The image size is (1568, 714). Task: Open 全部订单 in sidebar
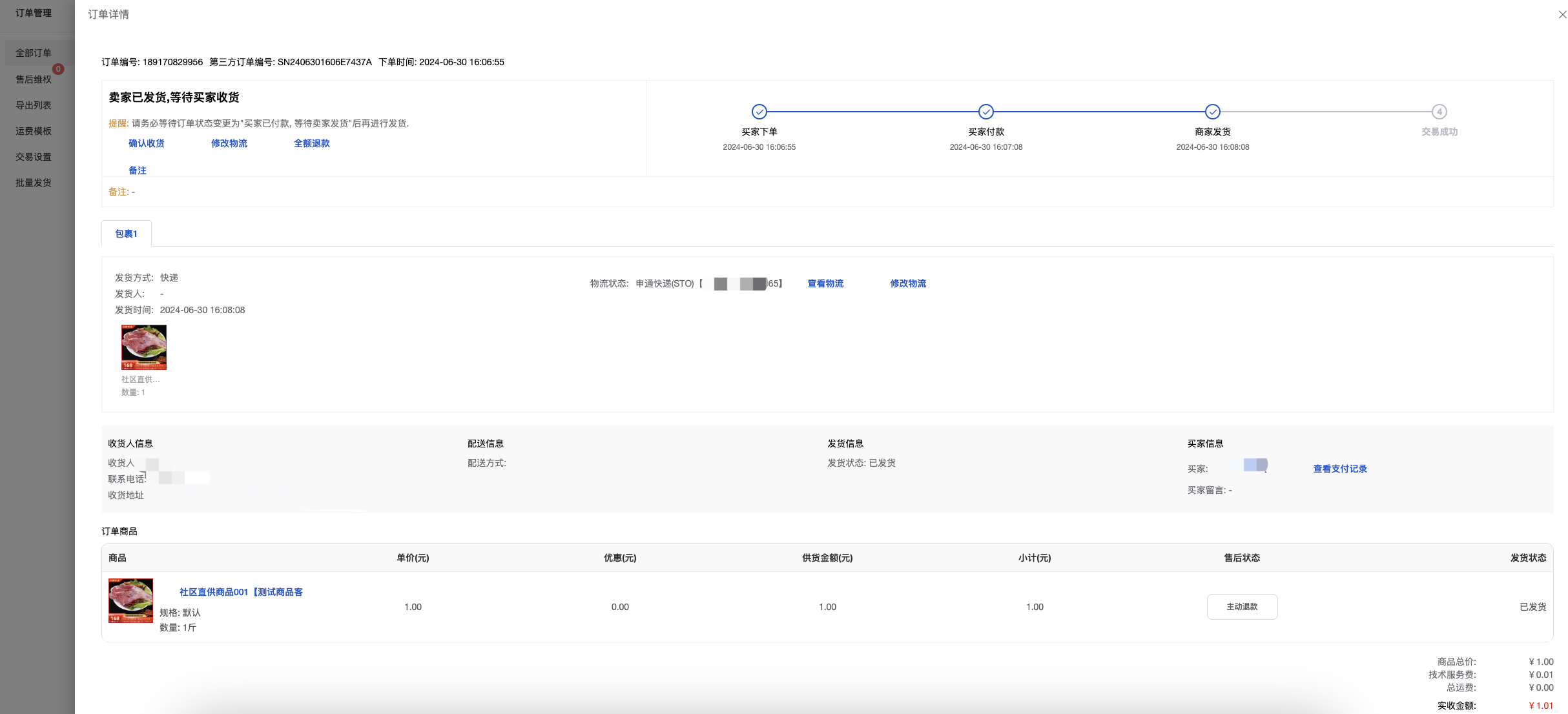[34, 53]
